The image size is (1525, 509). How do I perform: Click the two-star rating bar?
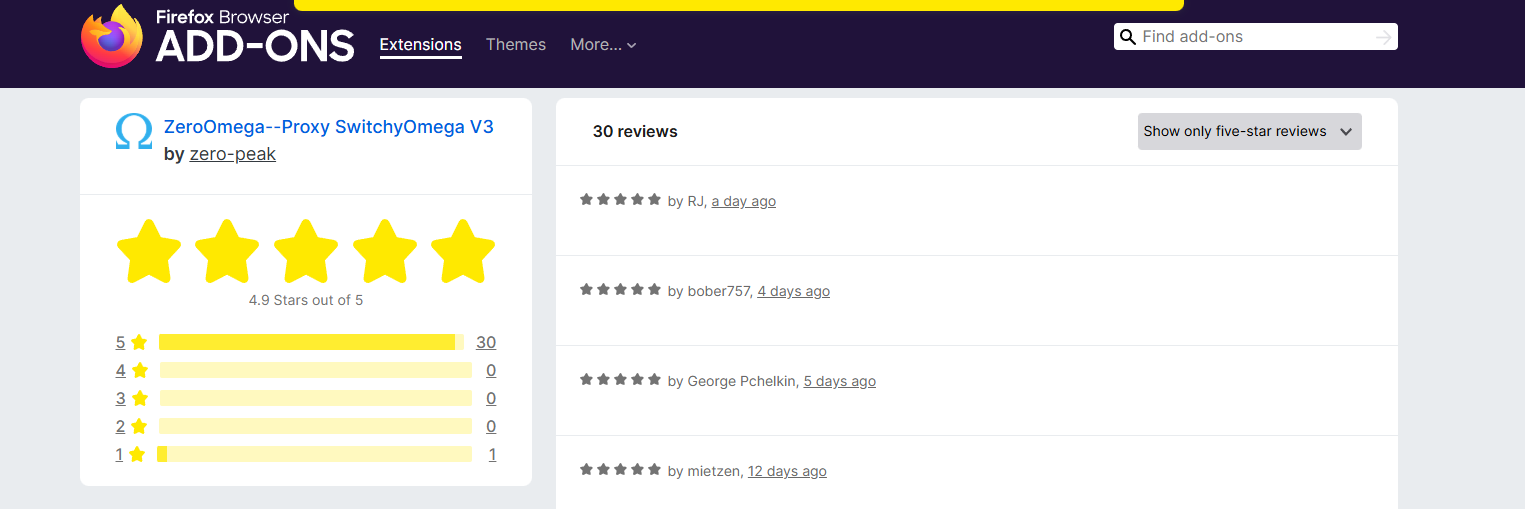tap(315, 426)
